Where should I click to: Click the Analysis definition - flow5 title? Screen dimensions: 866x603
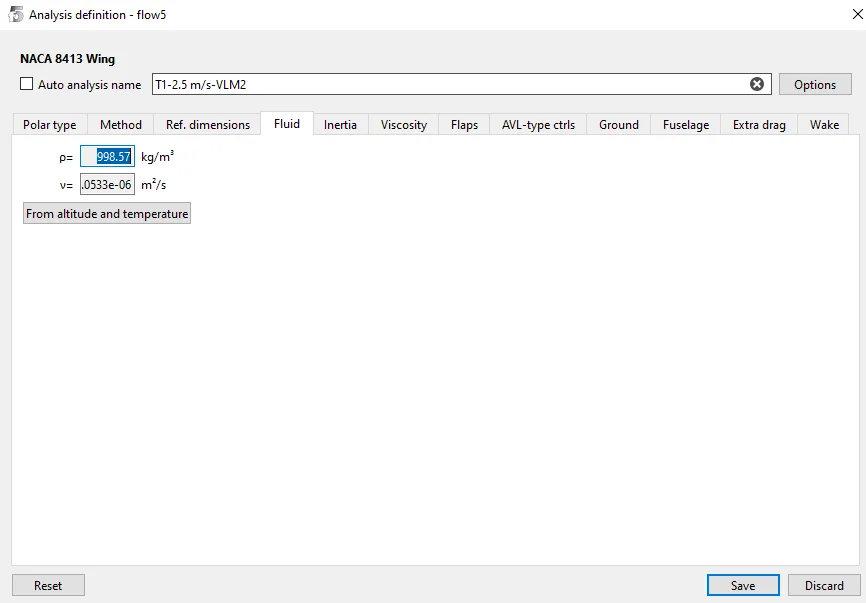97,15
